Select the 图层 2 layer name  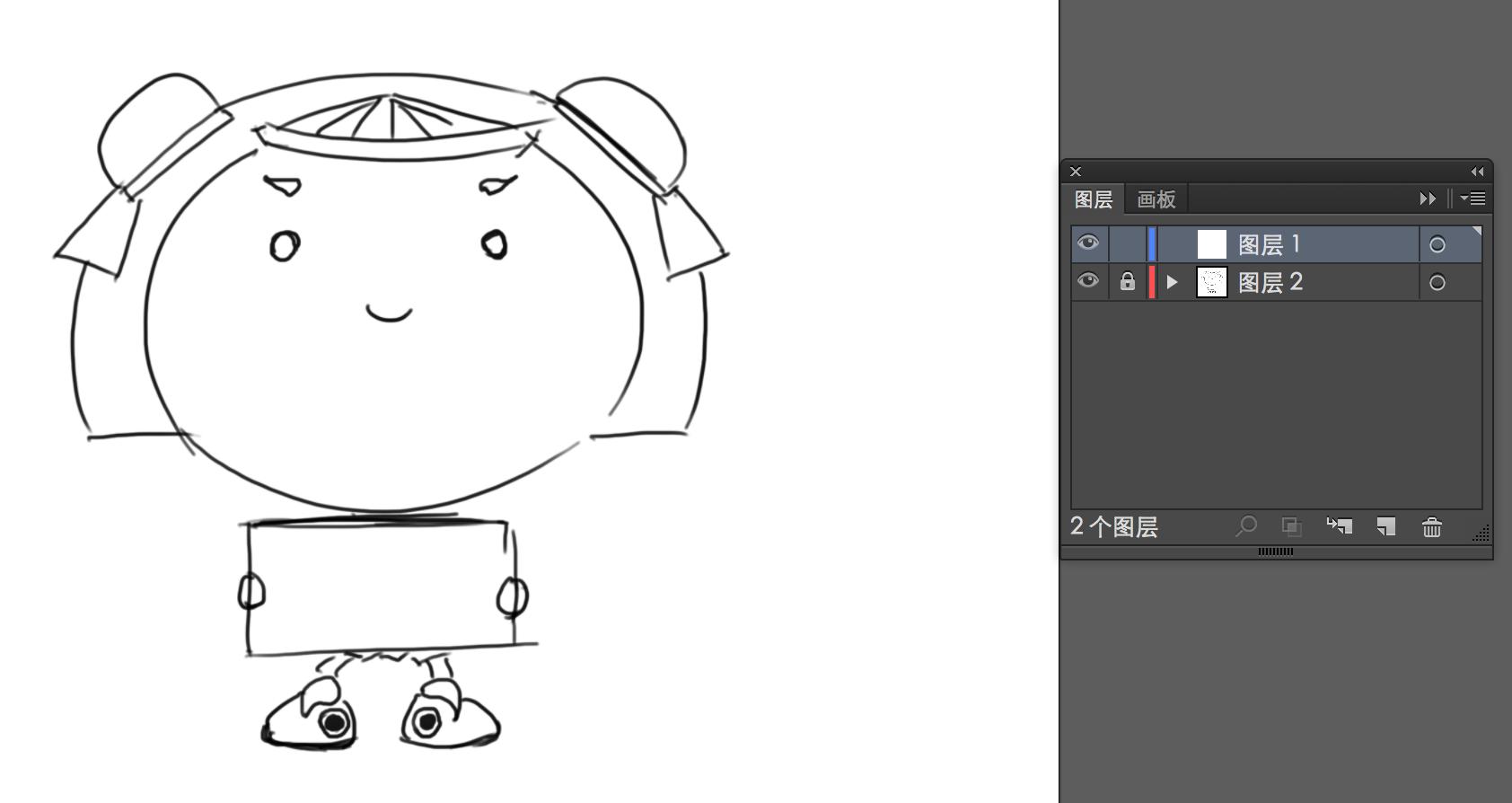pos(1270,282)
